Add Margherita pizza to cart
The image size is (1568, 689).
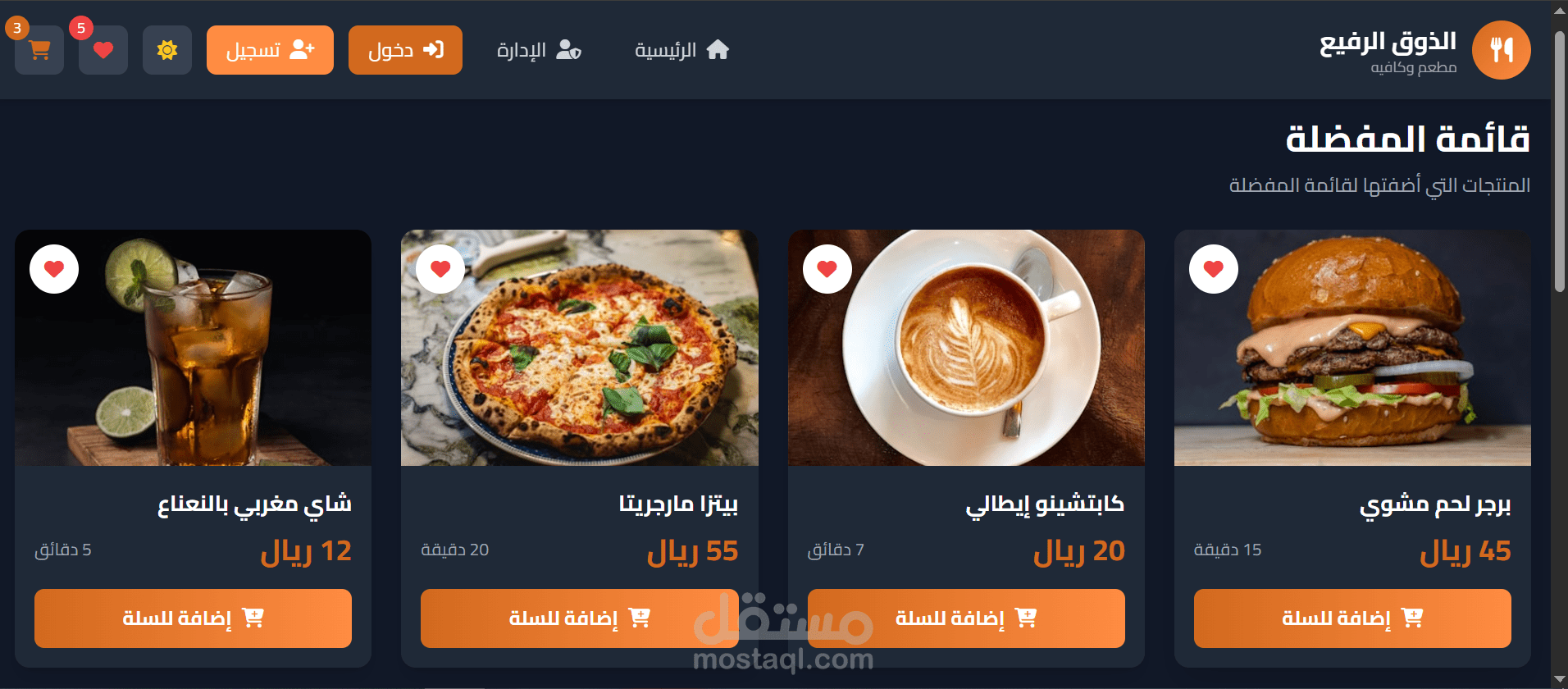(580, 618)
